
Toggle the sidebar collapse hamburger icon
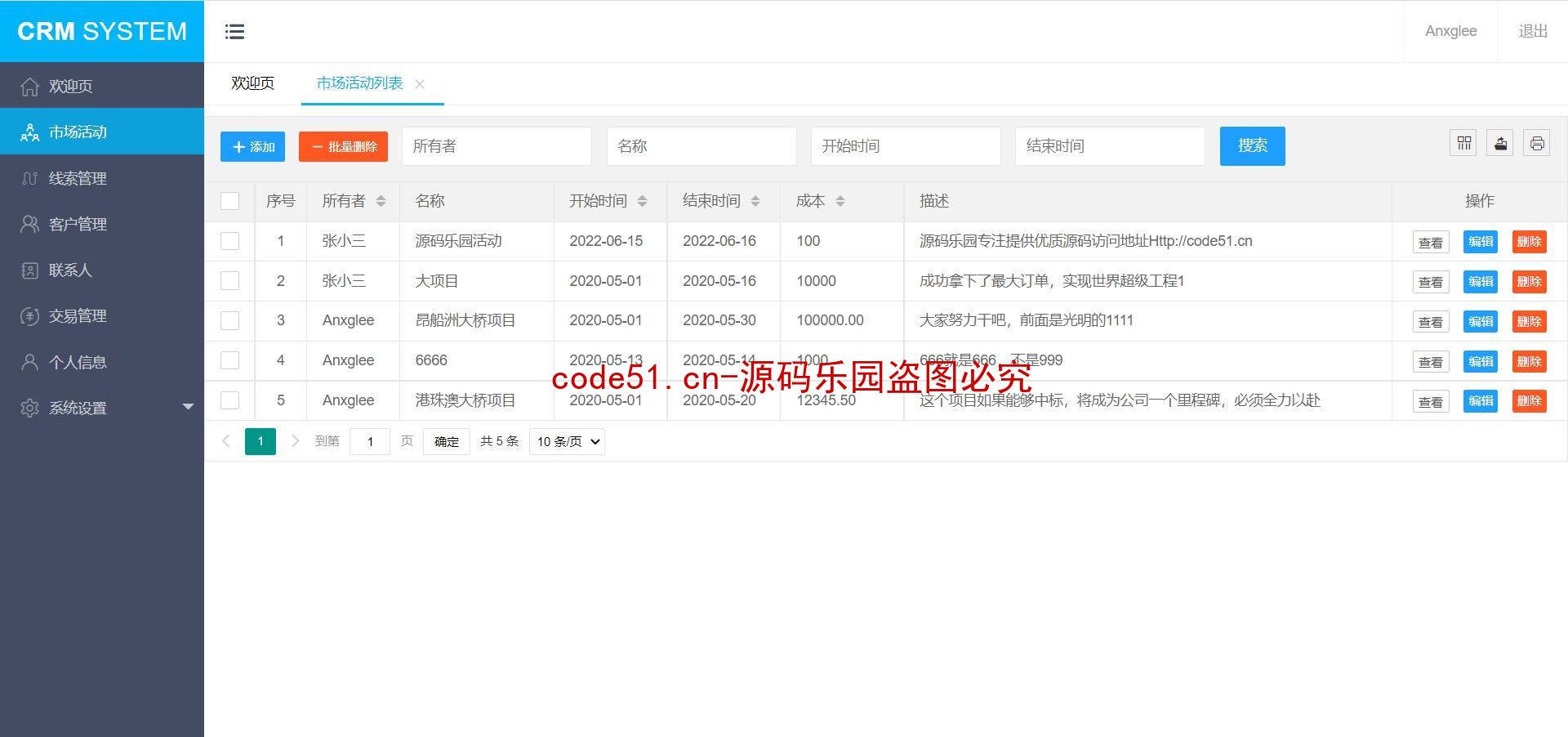tap(234, 31)
